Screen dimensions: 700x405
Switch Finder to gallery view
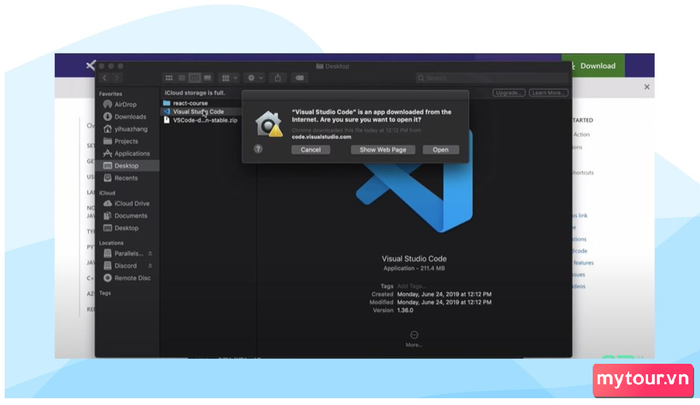(x=208, y=78)
